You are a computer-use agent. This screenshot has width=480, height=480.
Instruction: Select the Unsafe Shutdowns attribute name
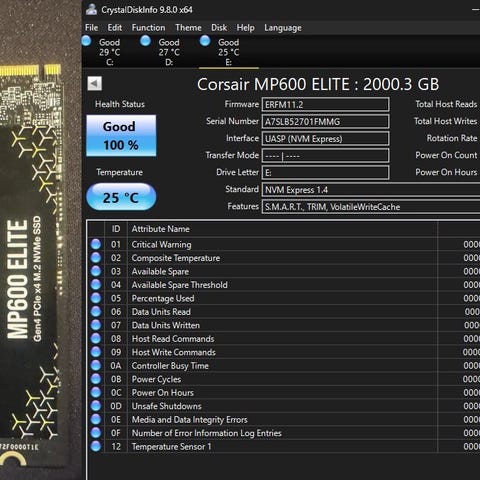(166, 406)
